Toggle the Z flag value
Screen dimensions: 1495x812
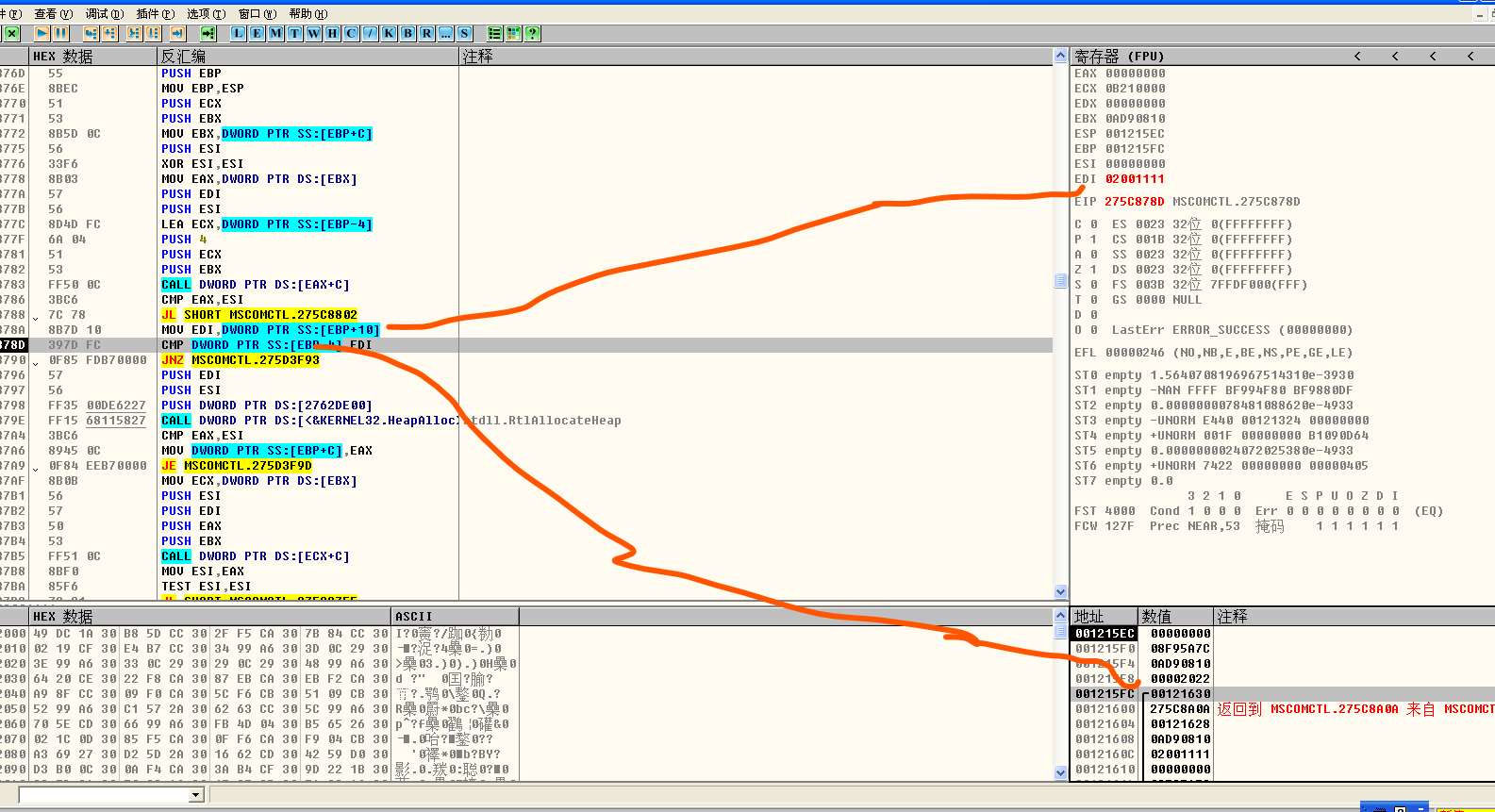point(1094,270)
